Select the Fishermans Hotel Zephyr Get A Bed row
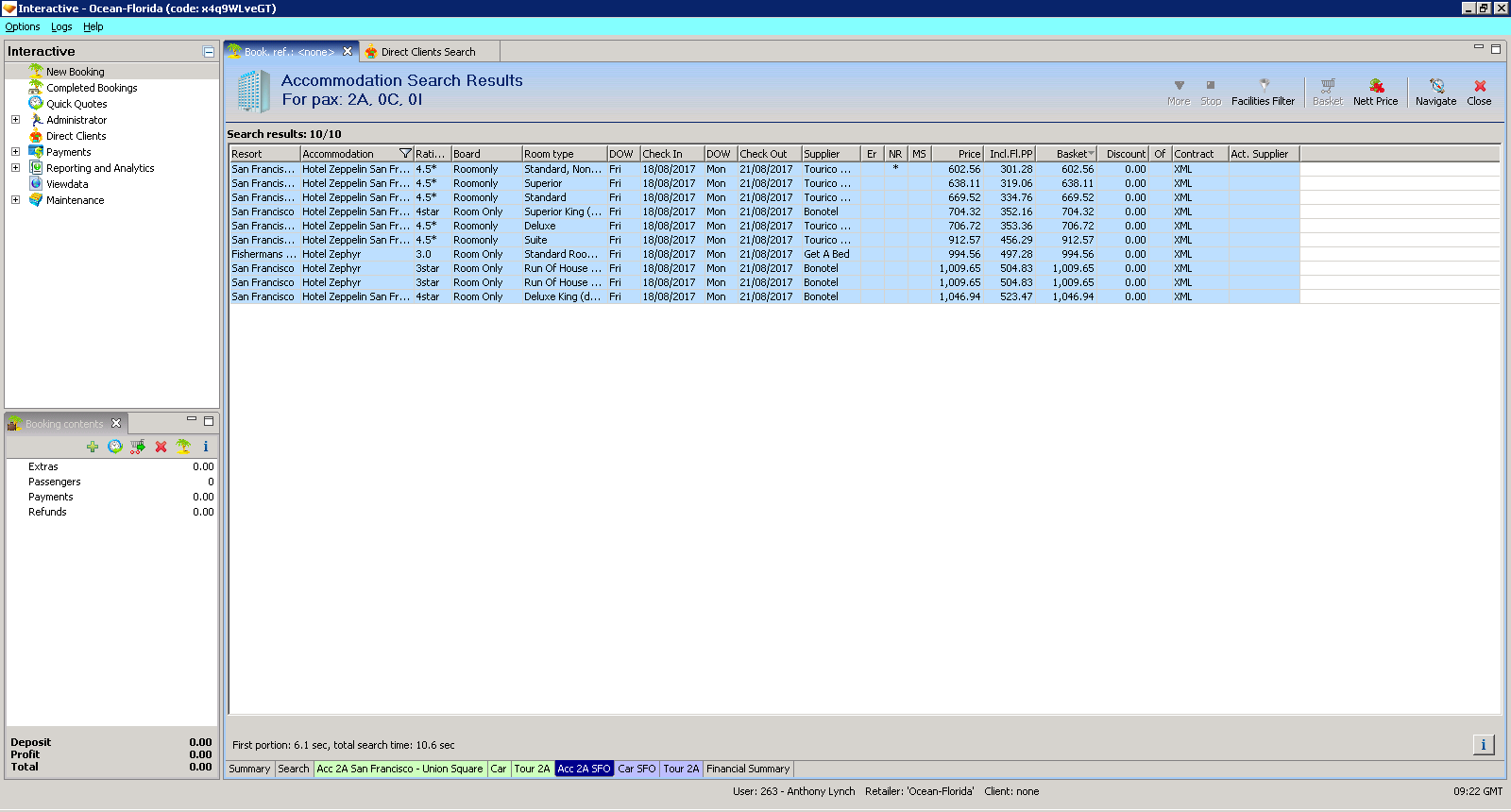Viewport: 1511px width, 812px height. [764, 254]
